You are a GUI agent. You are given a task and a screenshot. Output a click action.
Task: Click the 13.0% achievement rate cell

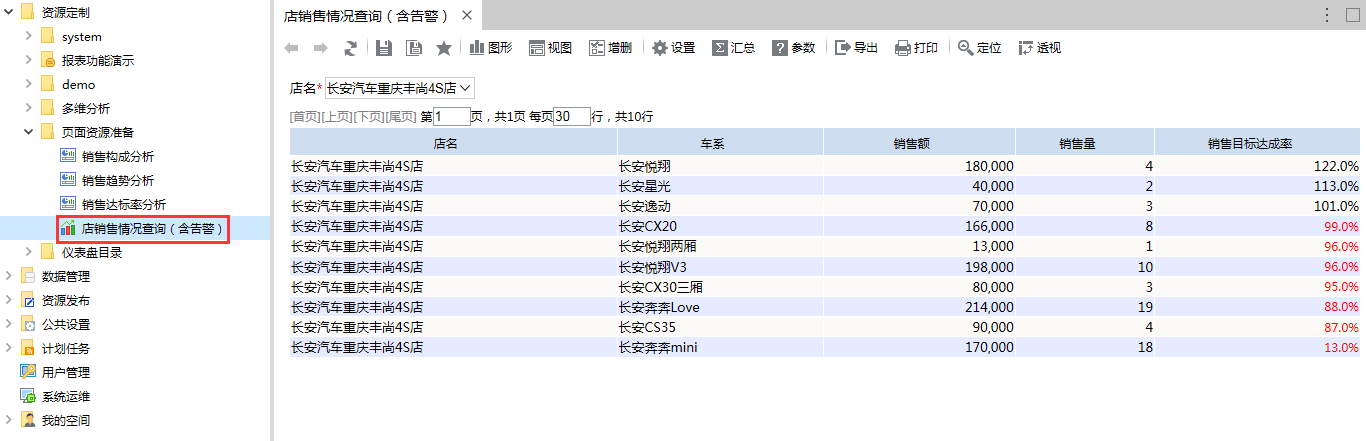tap(1258, 347)
